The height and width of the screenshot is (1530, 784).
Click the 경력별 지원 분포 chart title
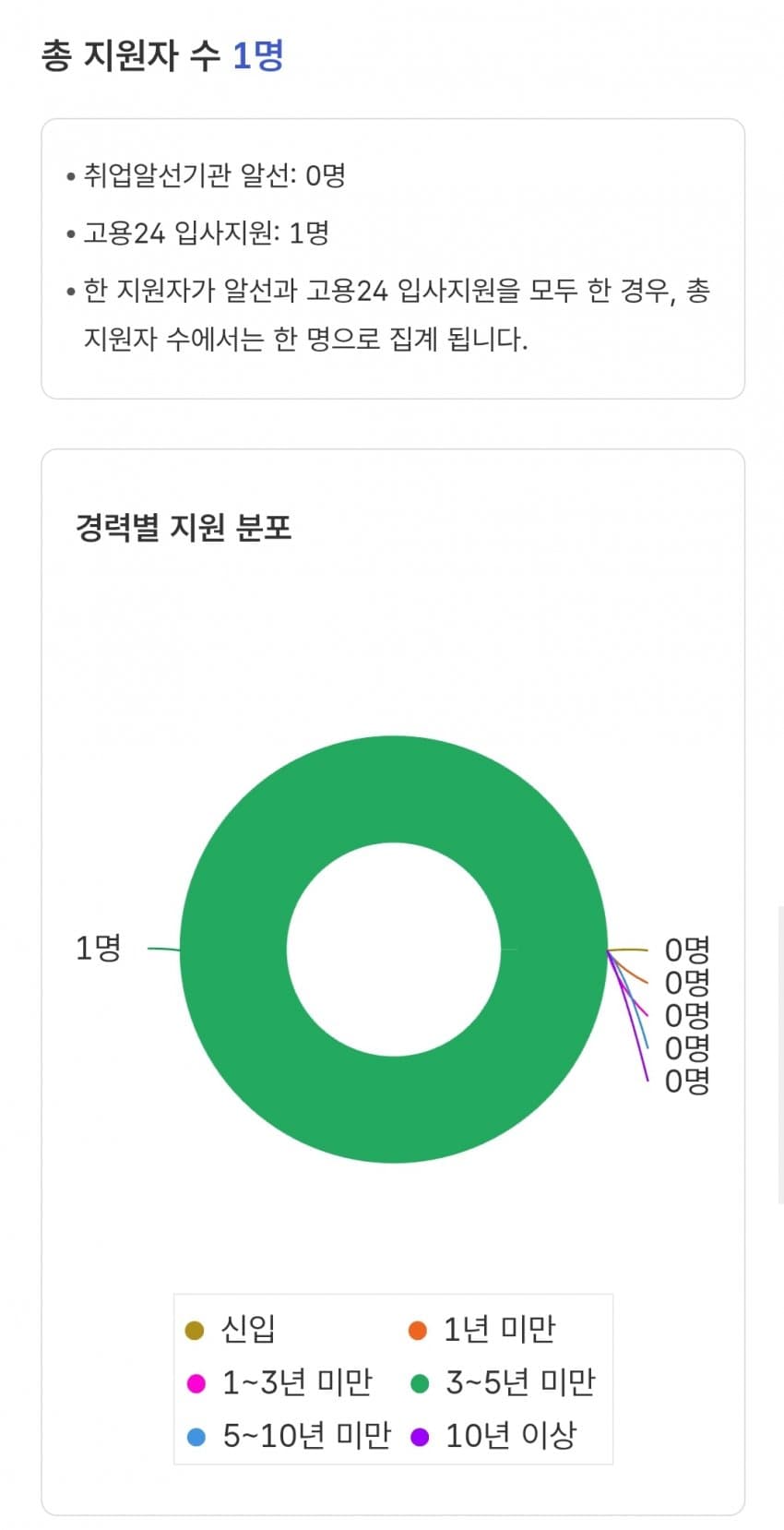(184, 528)
